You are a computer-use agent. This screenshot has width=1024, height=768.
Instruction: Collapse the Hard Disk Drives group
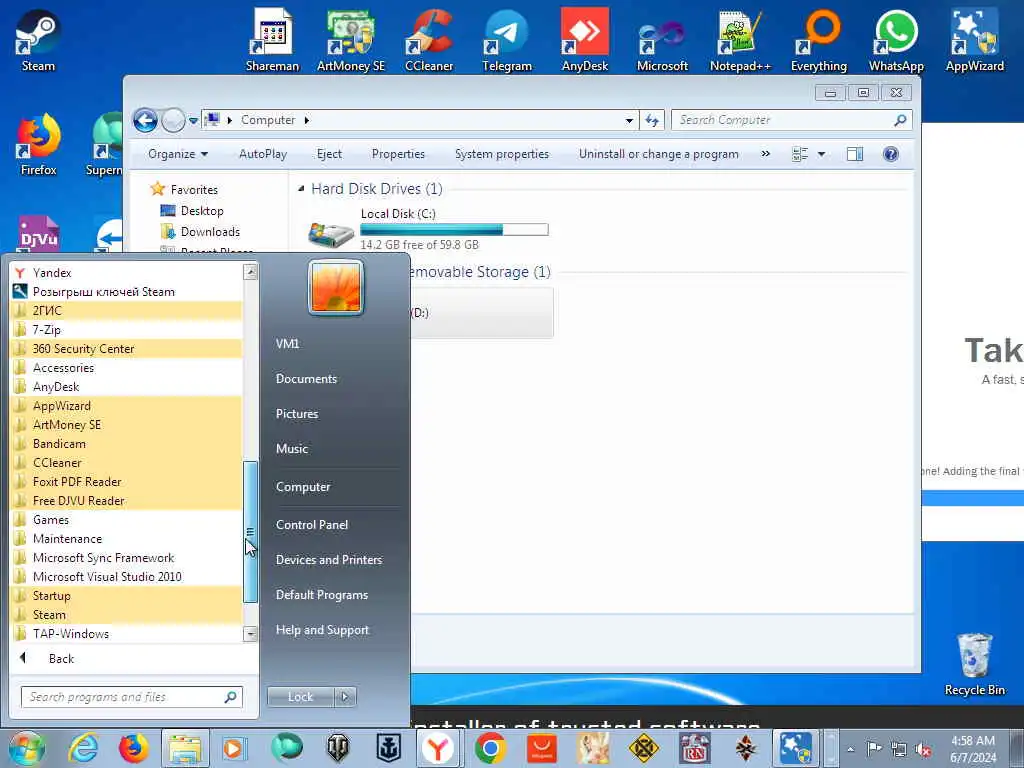tap(301, 189)
